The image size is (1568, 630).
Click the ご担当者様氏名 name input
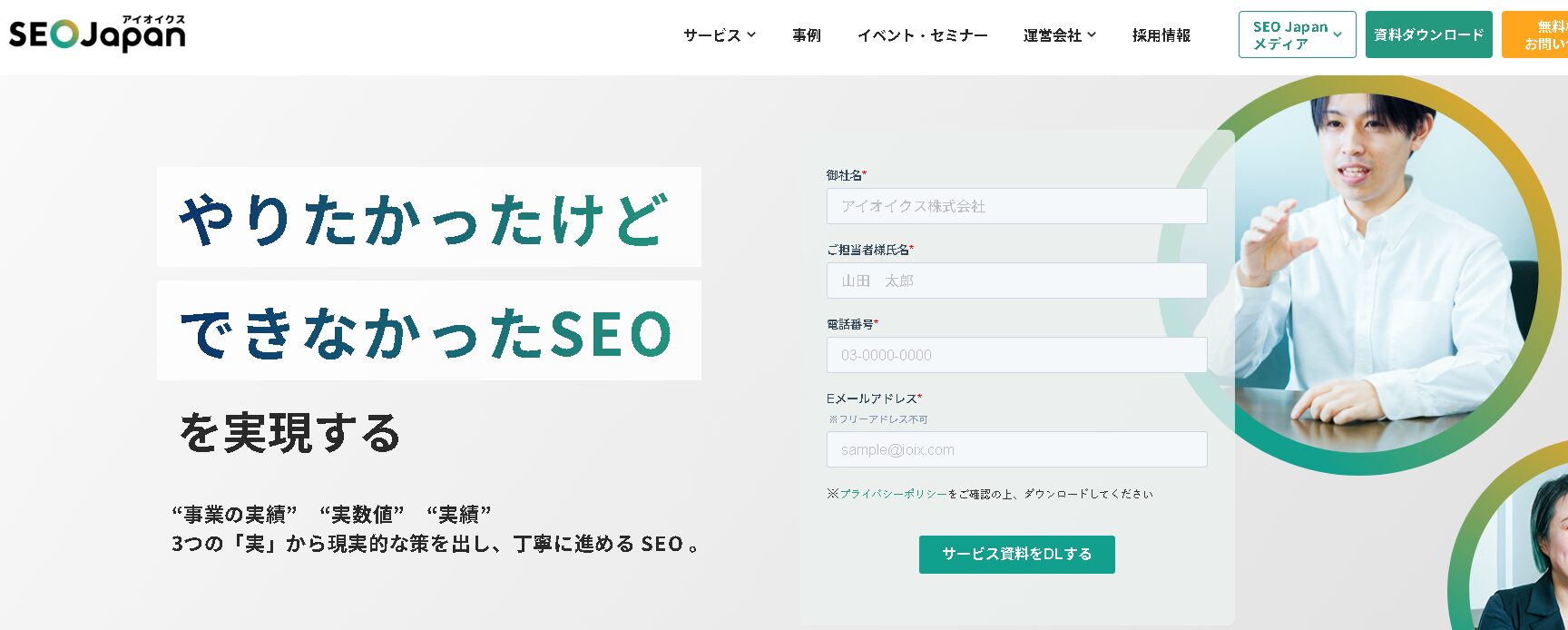coord(1016,281)
